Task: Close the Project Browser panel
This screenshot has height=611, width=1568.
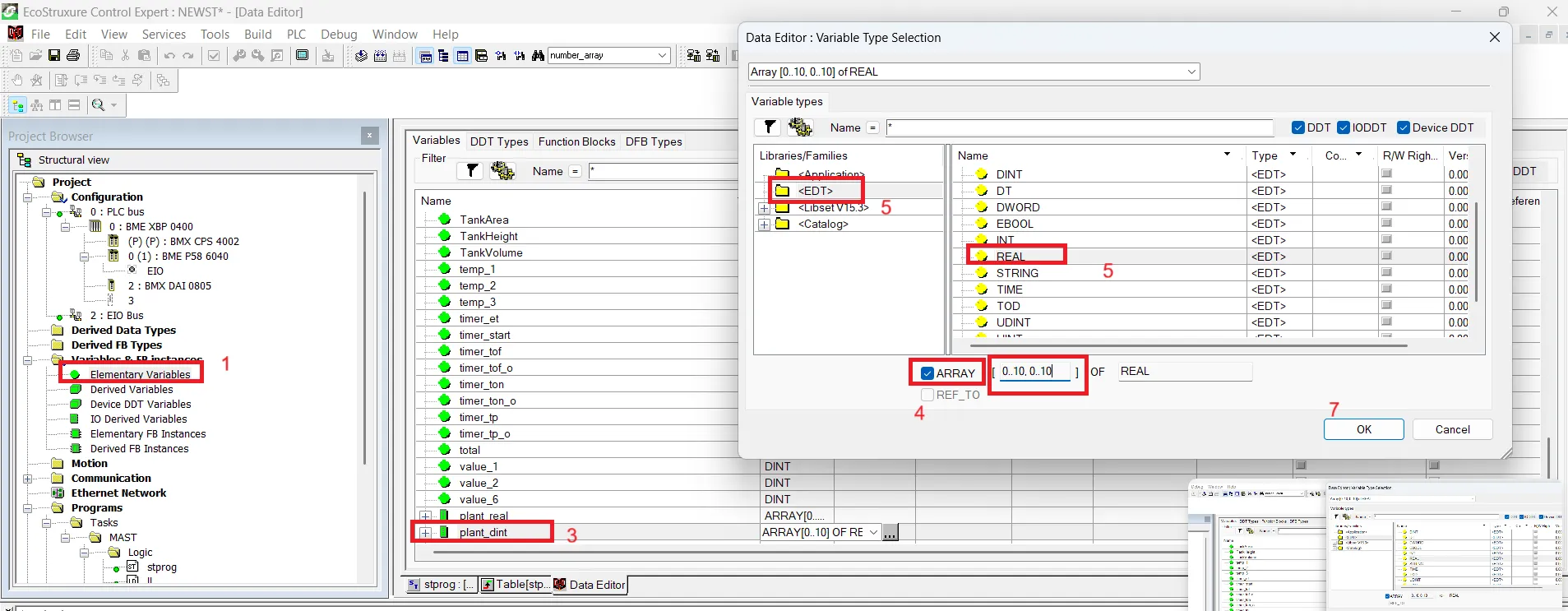Action: pyautogui.click(x=370, y=136)
